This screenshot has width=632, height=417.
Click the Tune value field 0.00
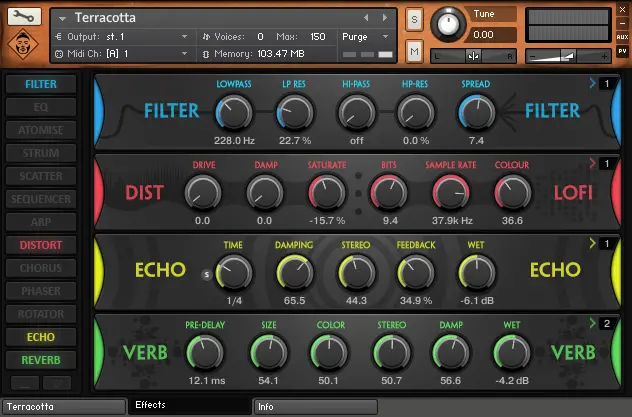(491, 35)
